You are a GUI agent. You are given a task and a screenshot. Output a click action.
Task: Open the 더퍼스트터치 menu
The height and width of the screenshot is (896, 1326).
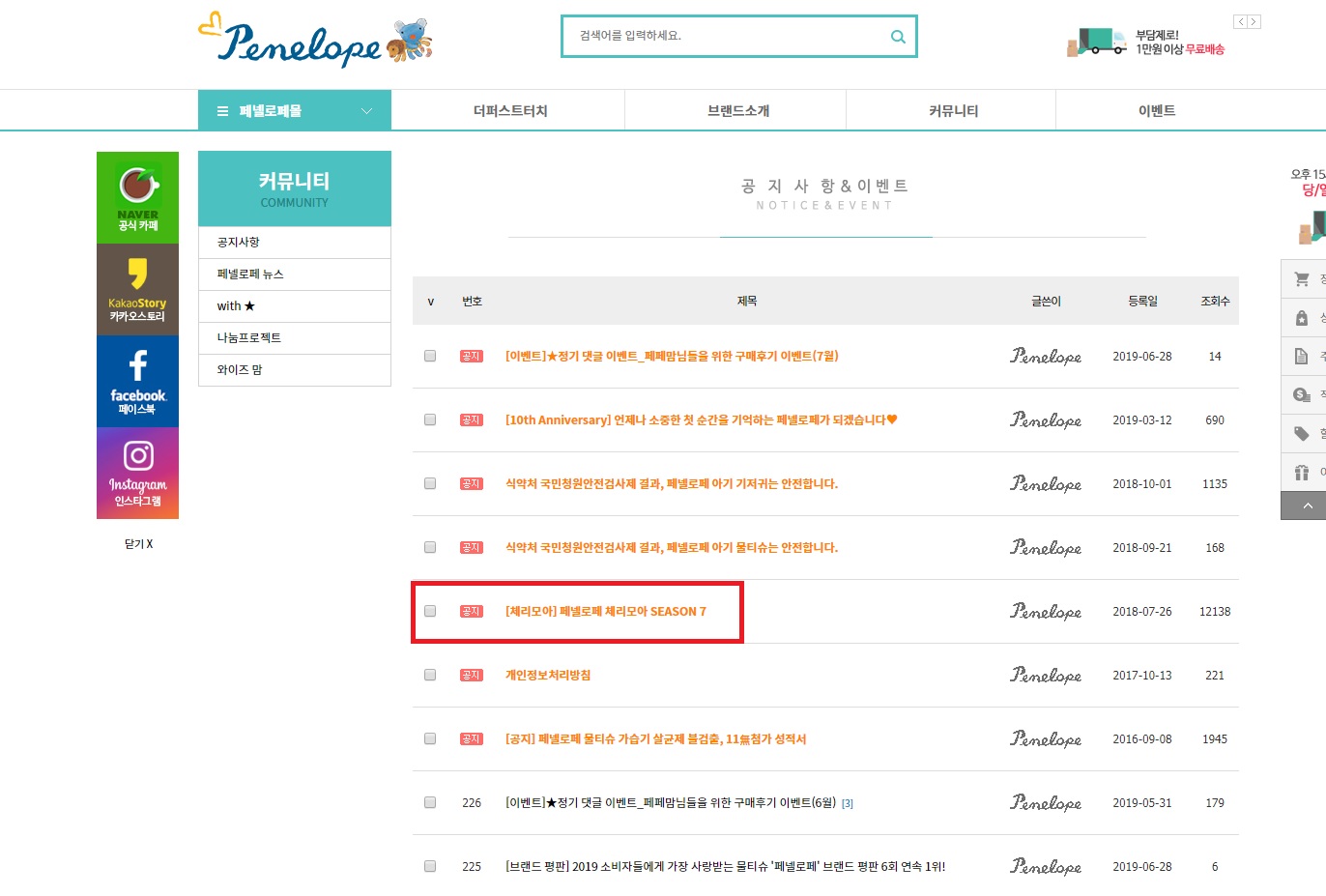(x=510, y=111)
